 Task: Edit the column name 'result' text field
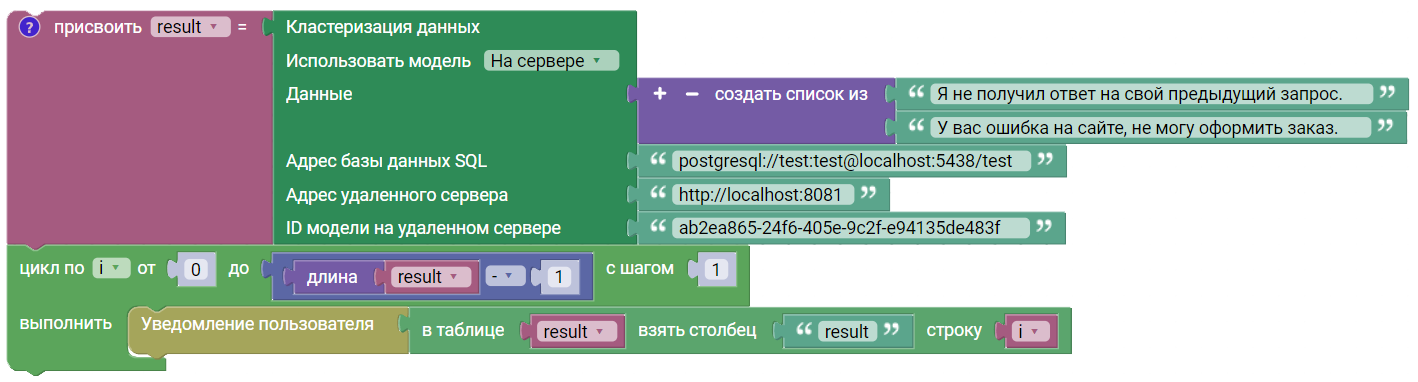847,331
